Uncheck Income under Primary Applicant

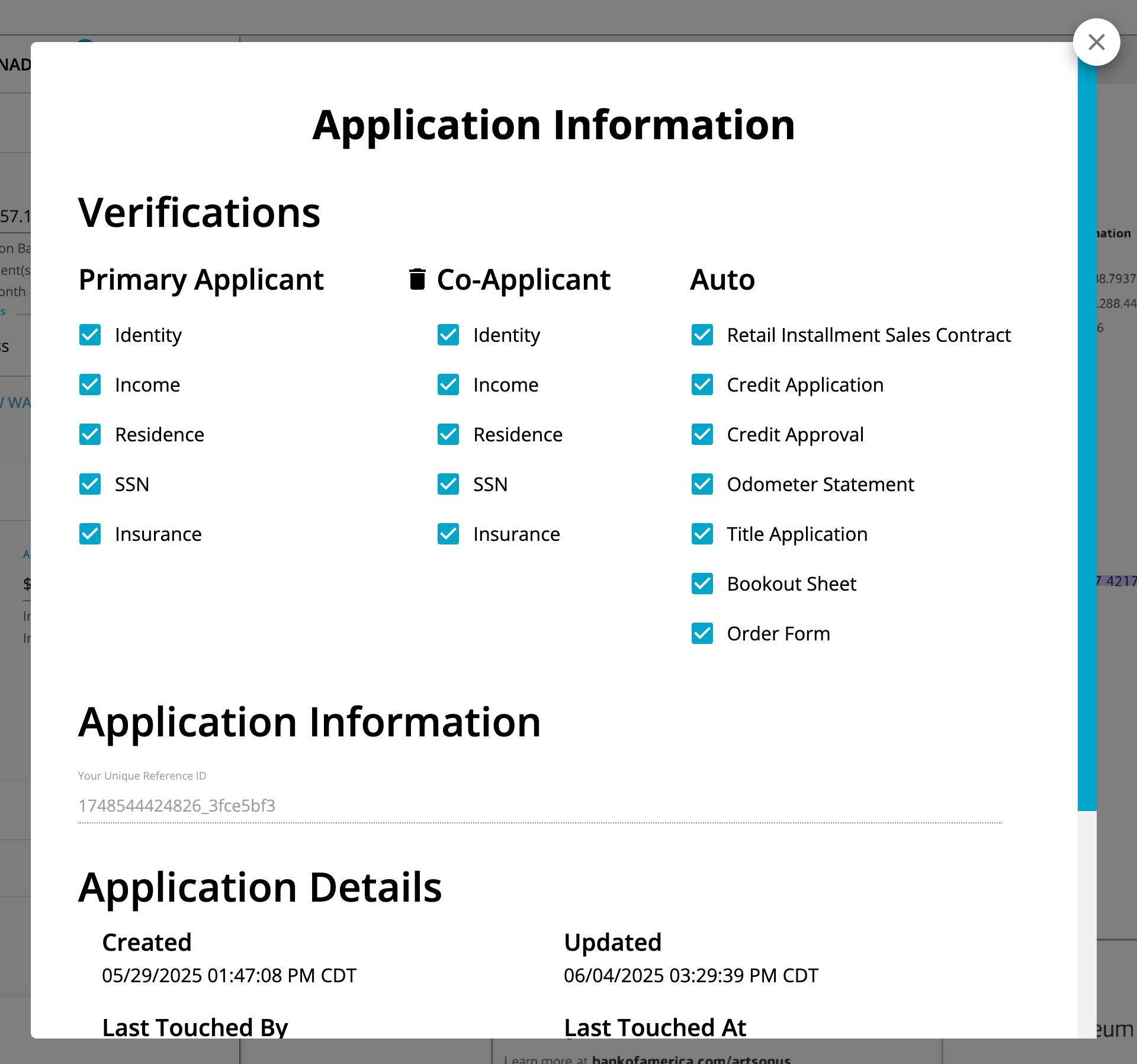coord(90,385)
